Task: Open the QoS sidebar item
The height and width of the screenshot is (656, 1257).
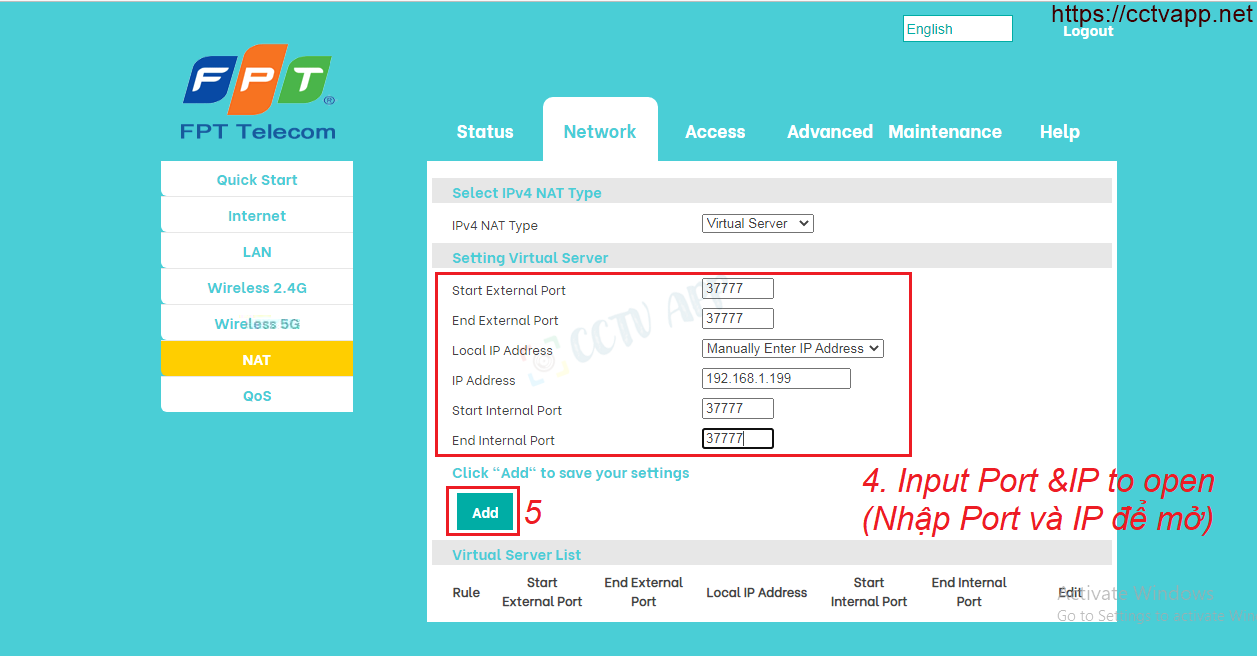Action: (x=257, y=396)
